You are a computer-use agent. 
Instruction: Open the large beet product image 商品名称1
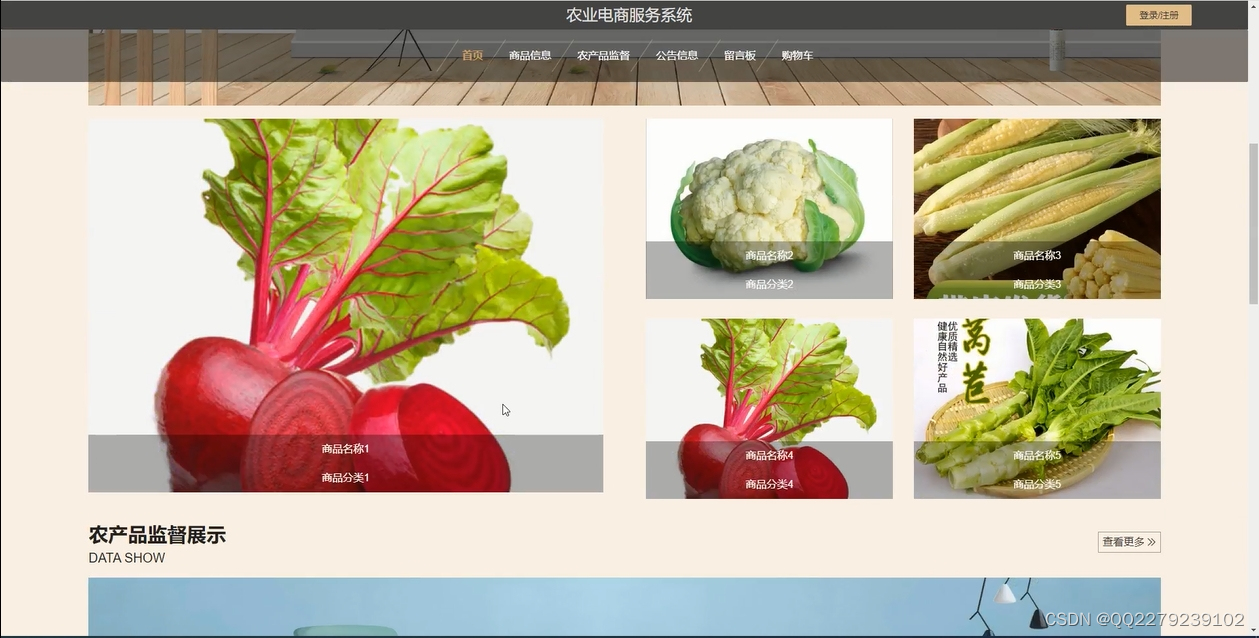tap(345, 305)
